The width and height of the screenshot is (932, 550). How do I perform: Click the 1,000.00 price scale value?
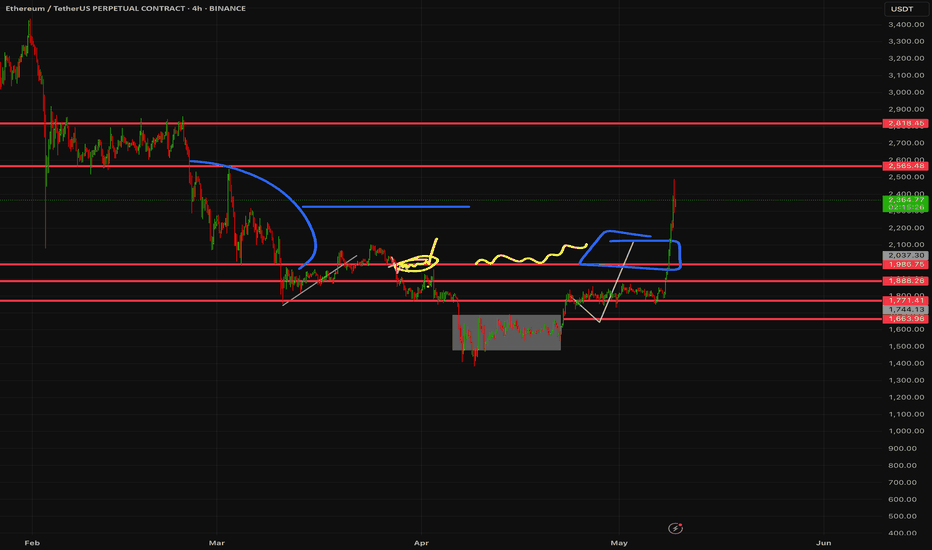906,431
